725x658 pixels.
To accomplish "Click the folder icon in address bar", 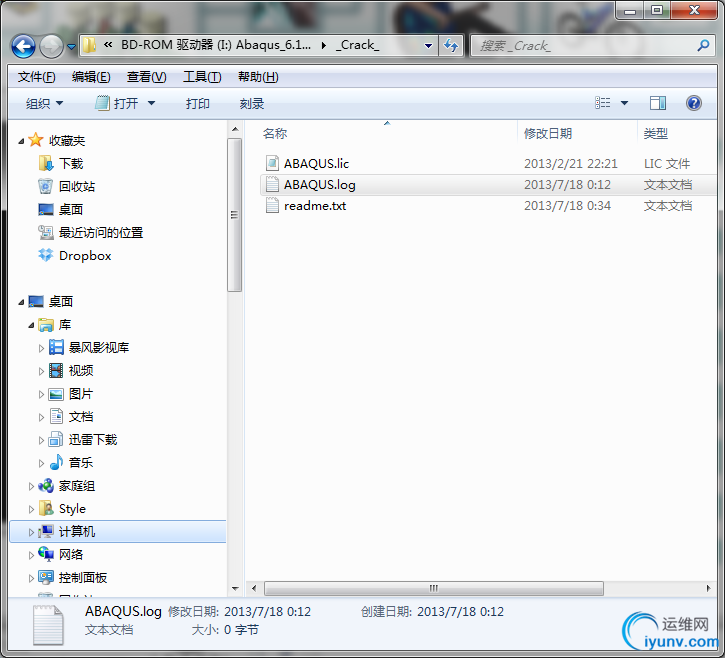I will point(89,45).
